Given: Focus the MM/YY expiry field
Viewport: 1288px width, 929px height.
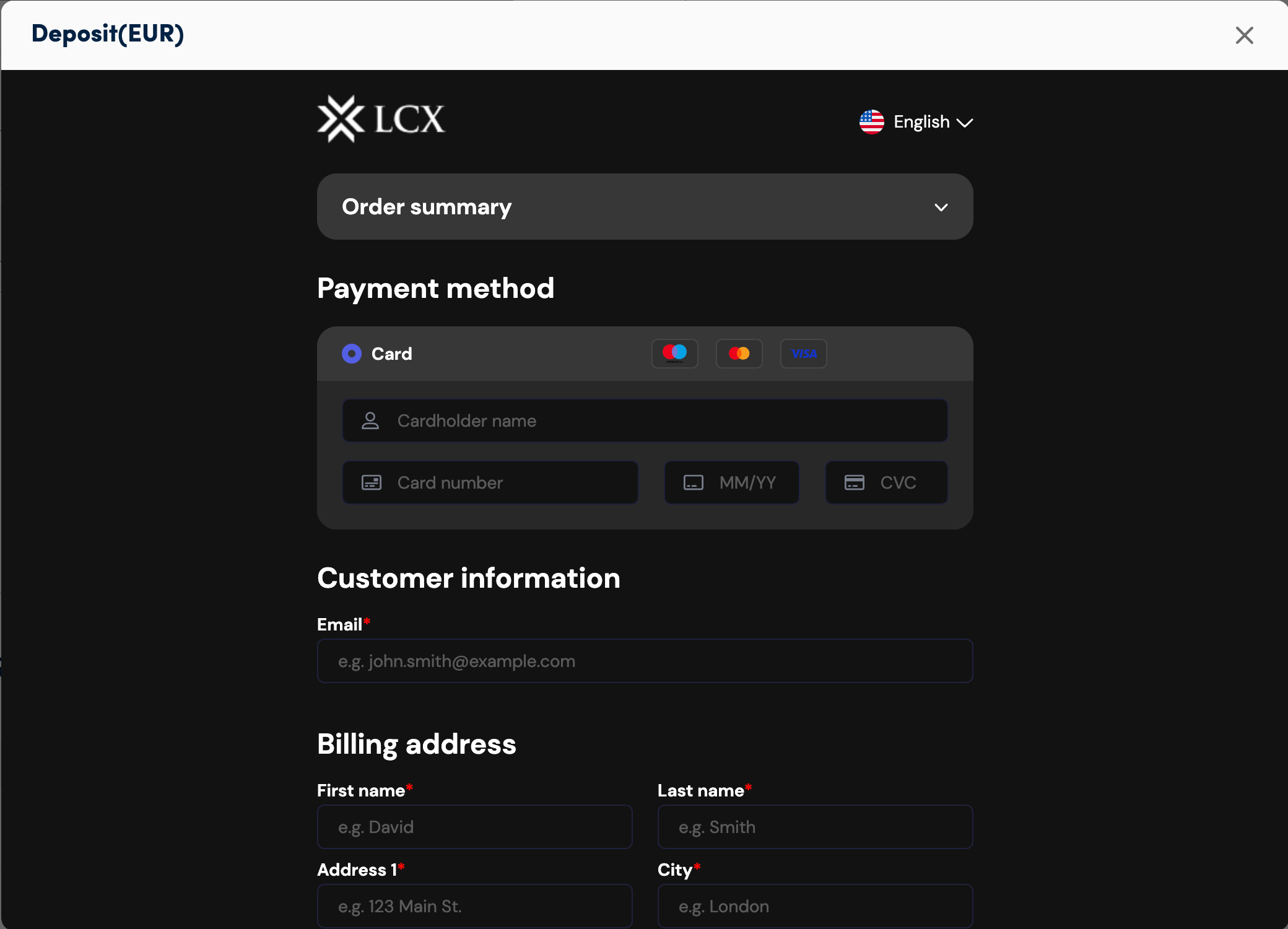Looking at the screenshot, I should click(x=731, y=482).
